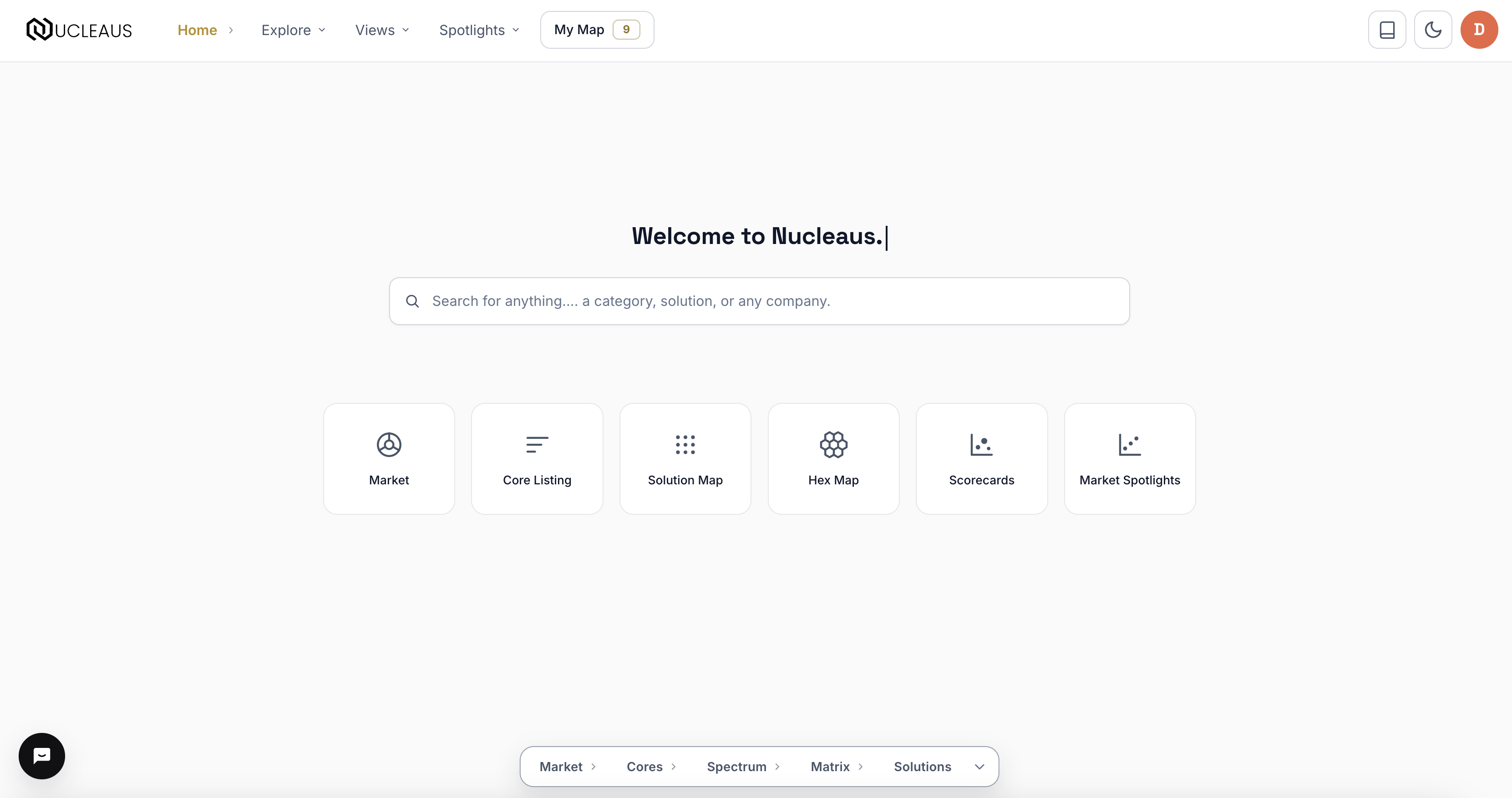This screenshot has height=798, width=1512.
Task: Click the Nucleaus logo
Action: [79, 29]
